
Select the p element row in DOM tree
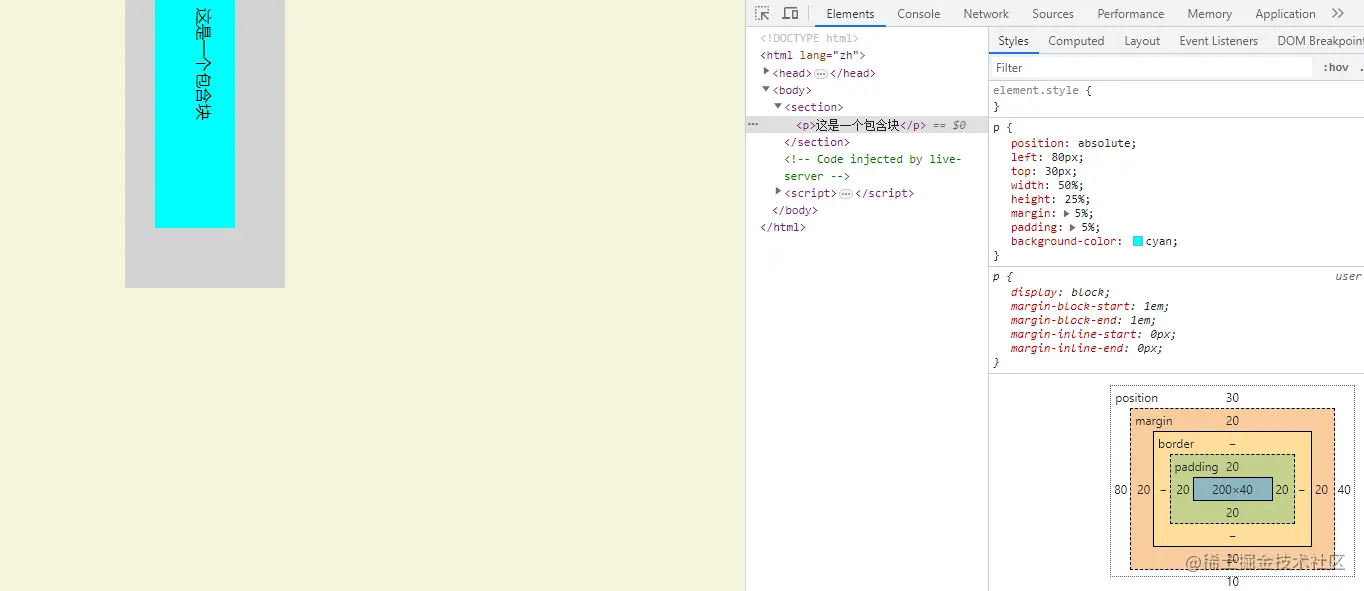pos(866,125)
